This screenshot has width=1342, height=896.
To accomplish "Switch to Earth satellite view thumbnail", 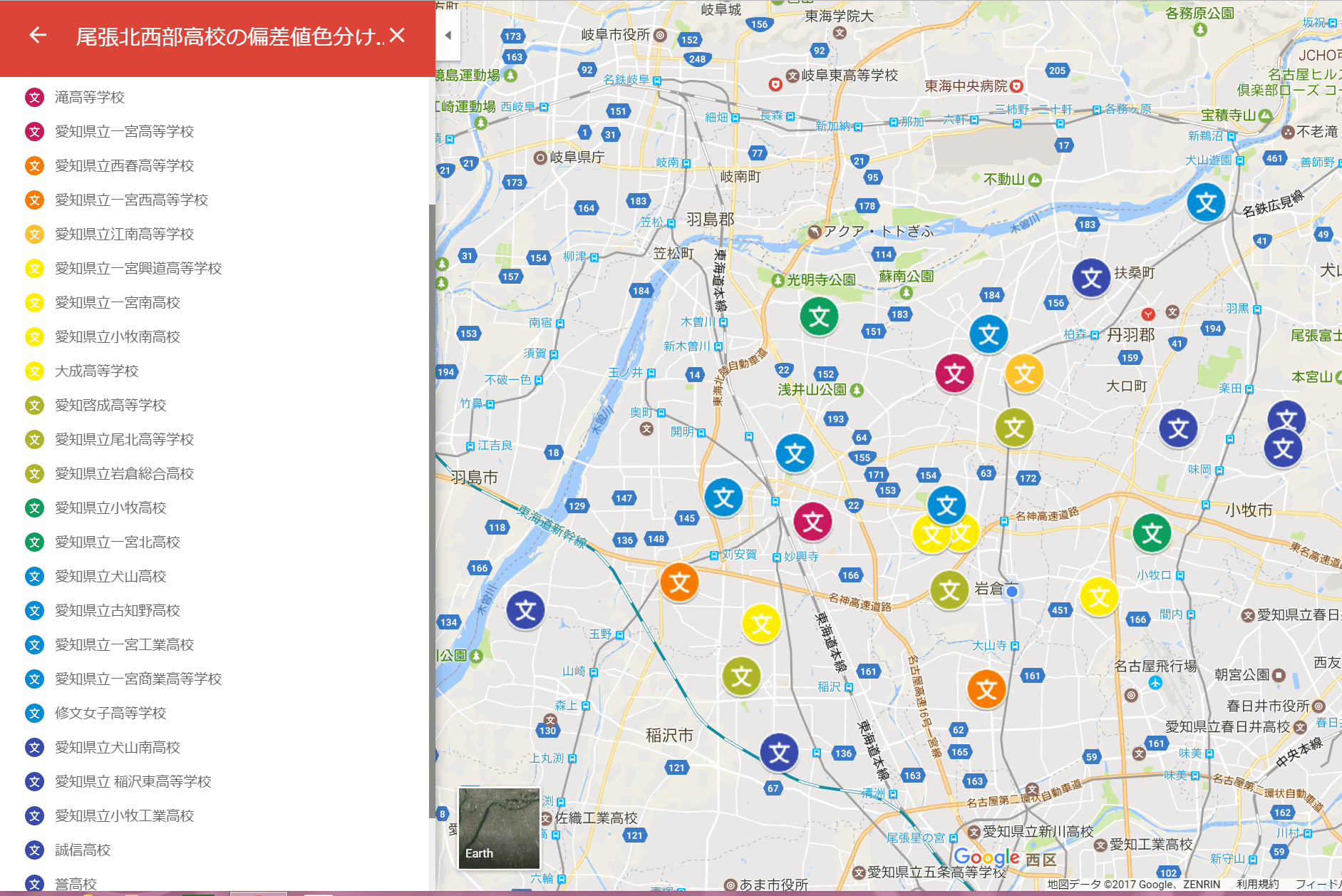I will coord(499,827).
